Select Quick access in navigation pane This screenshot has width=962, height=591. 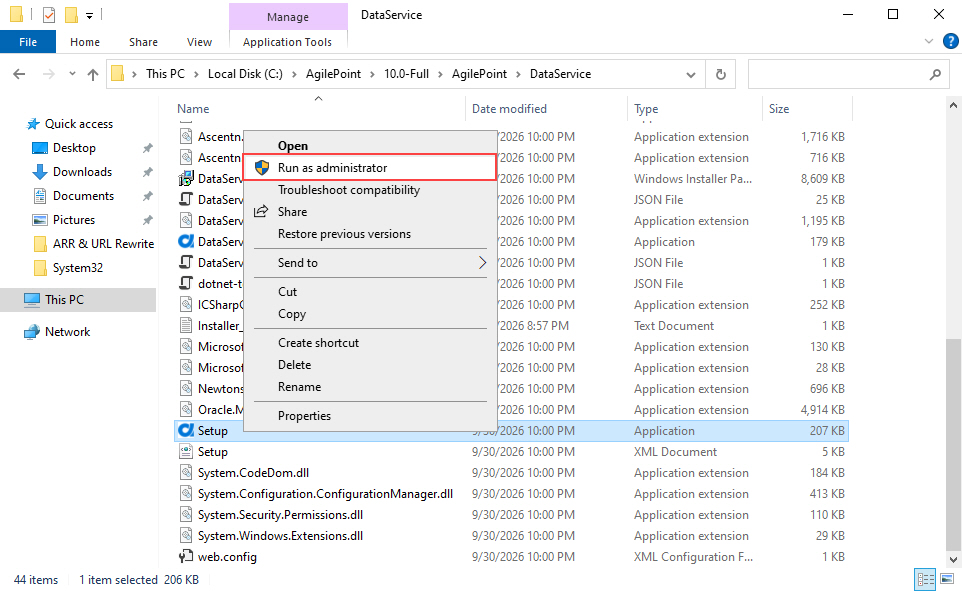pos(79,123)
